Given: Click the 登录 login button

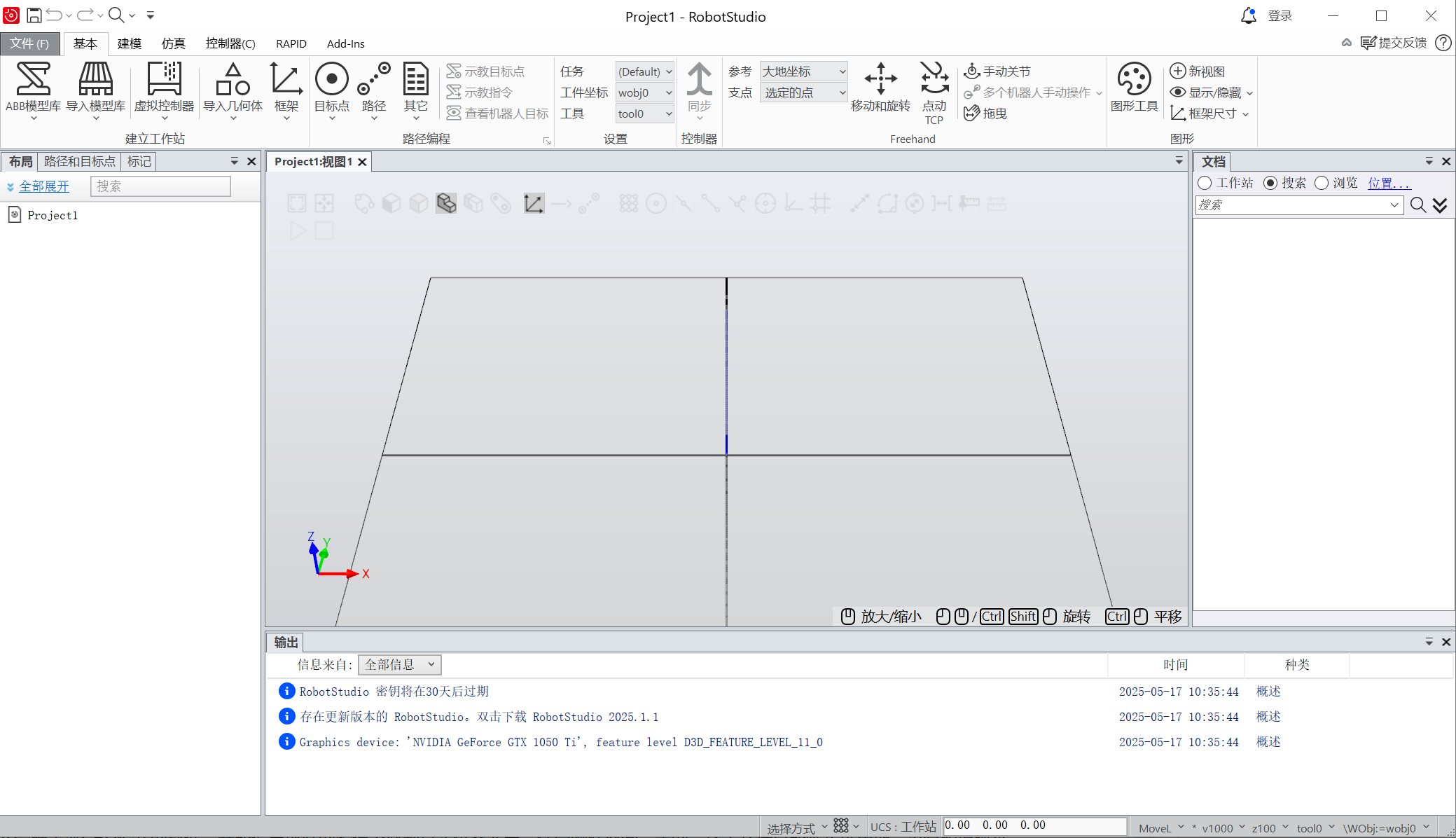Looking at the screenshot, I should coord(1280,15).
